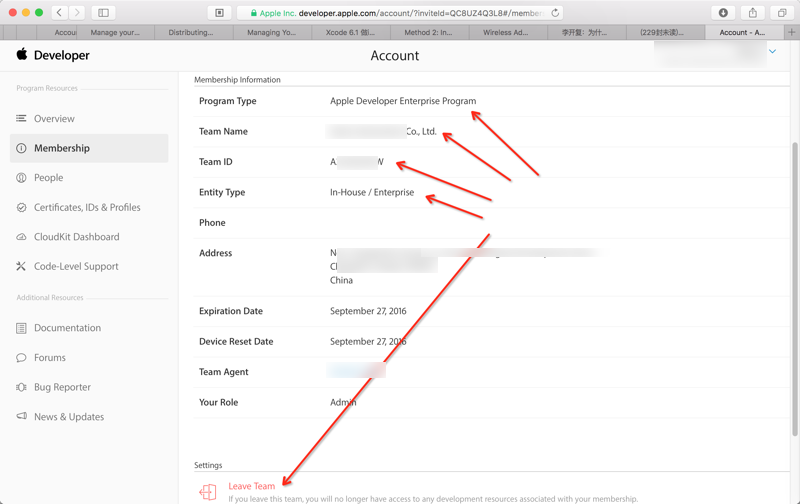Click the Developer wordmark in header
The image size is (800, 504).
(62, 55)
